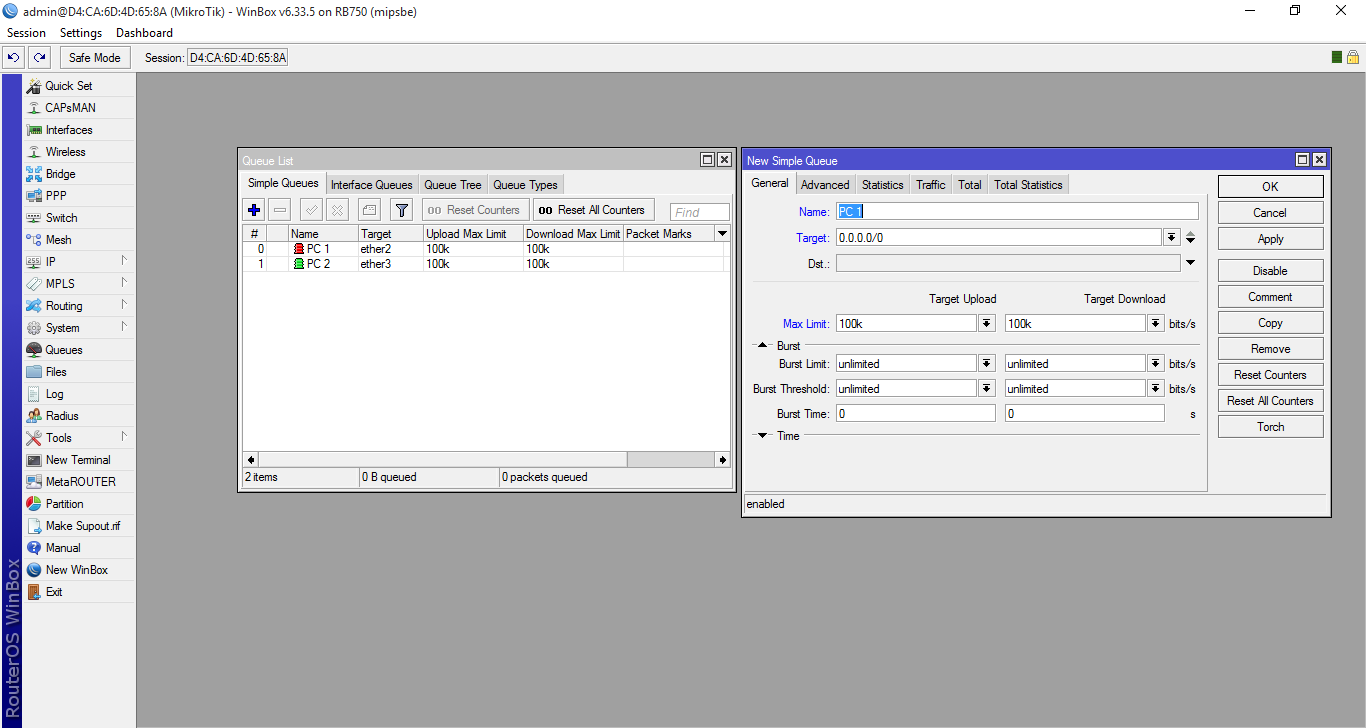Open CAPsMAN in sidebar
This screenshot has height=728, width=1366.
coord(70,108)
